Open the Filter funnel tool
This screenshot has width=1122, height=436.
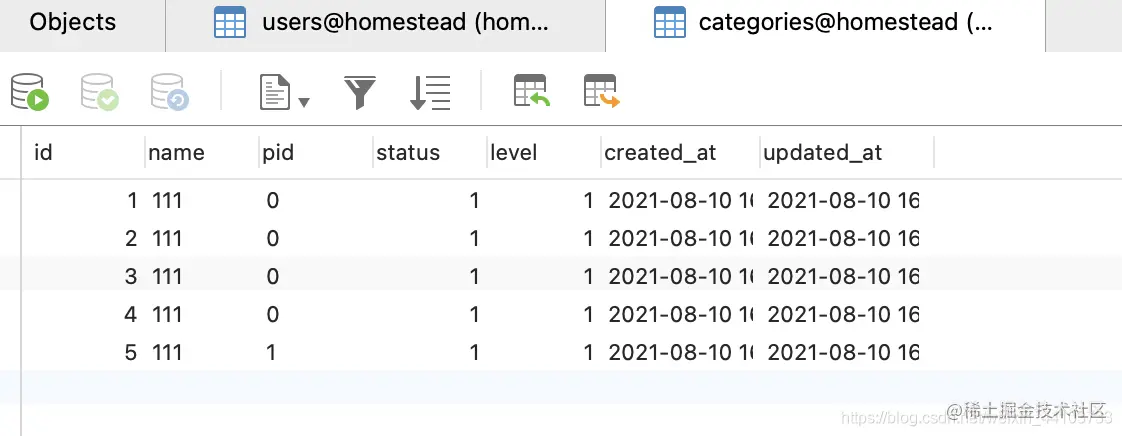pos(360,93)
